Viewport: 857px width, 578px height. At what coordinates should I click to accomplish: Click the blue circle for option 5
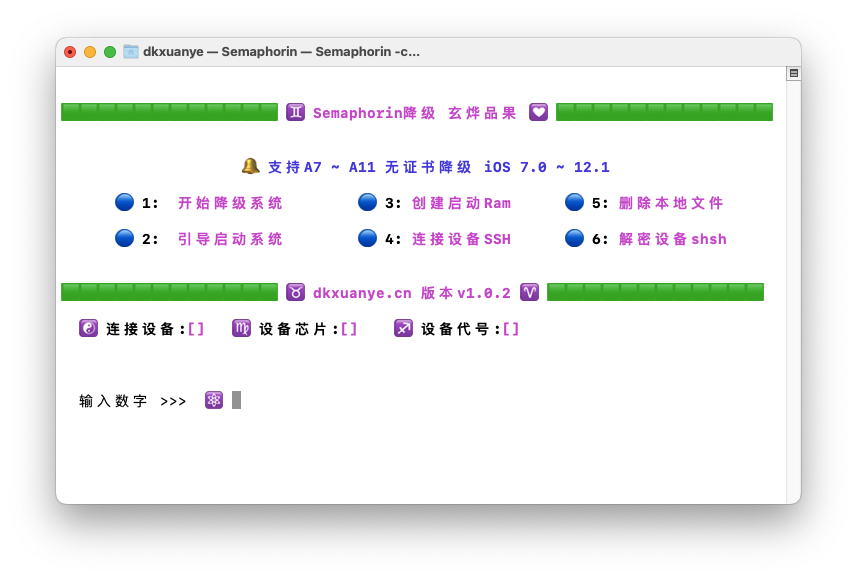(574, 202)
